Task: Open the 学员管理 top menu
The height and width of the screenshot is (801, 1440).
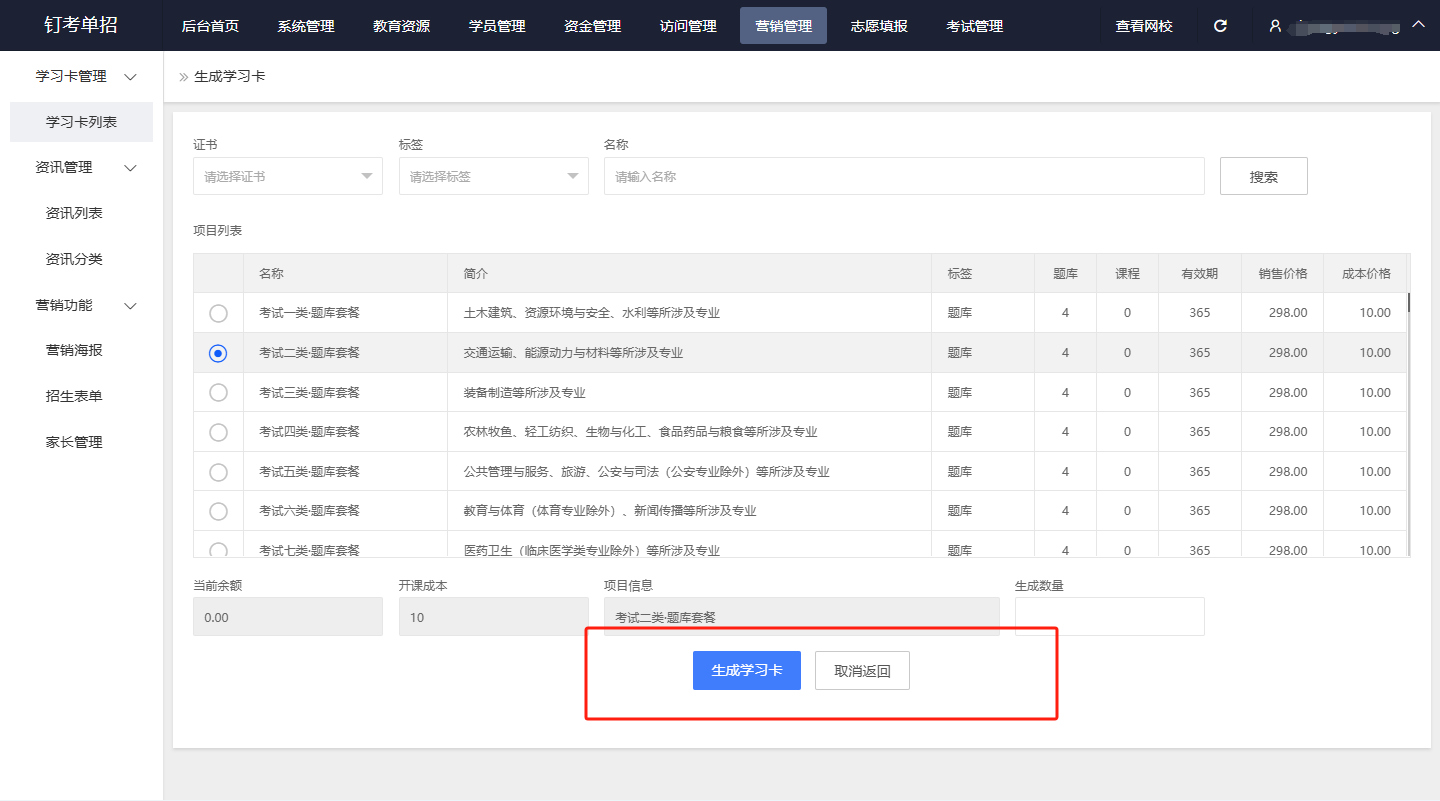Action: tap(497, 26)
